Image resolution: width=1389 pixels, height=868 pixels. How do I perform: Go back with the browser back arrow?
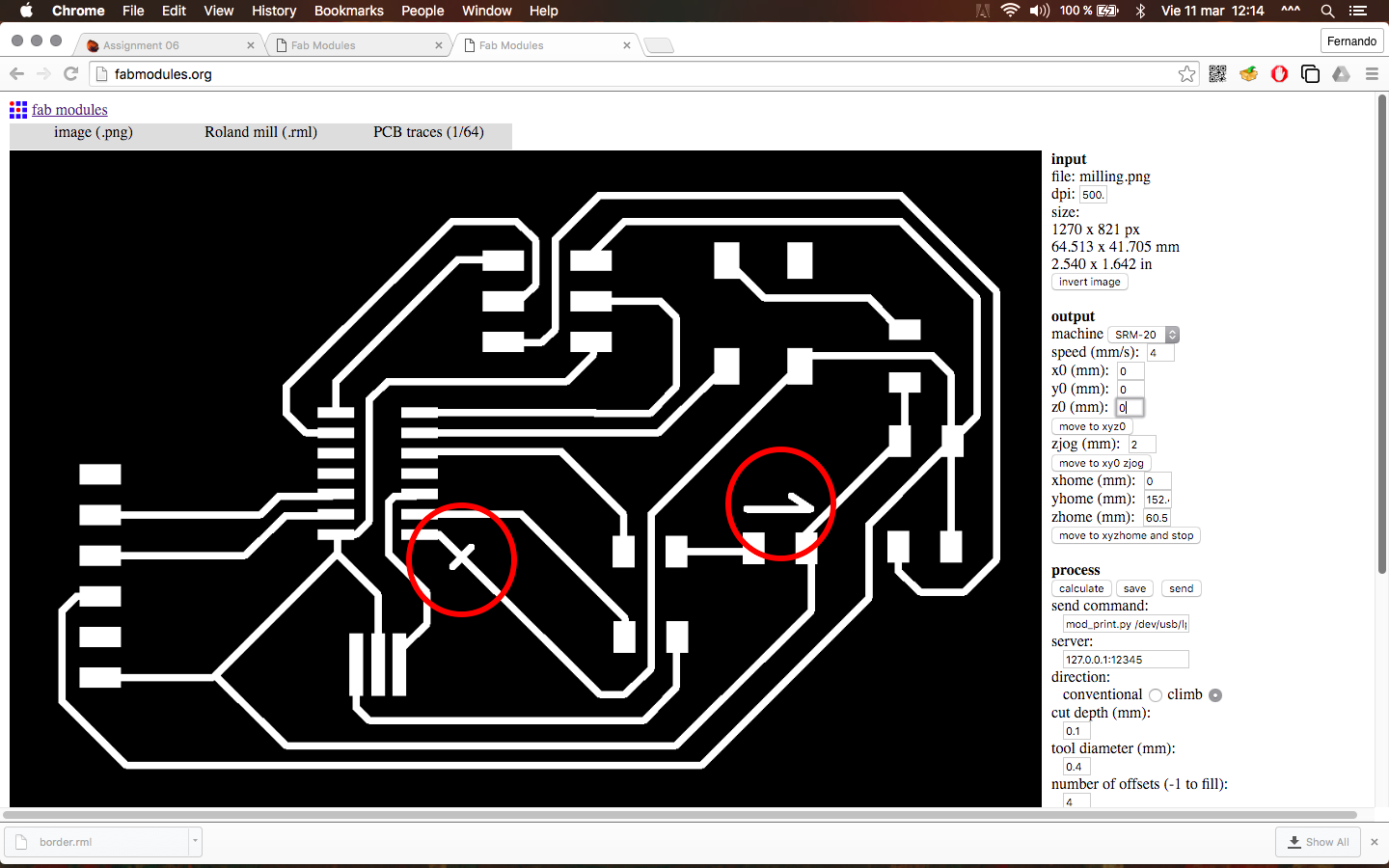16,74
